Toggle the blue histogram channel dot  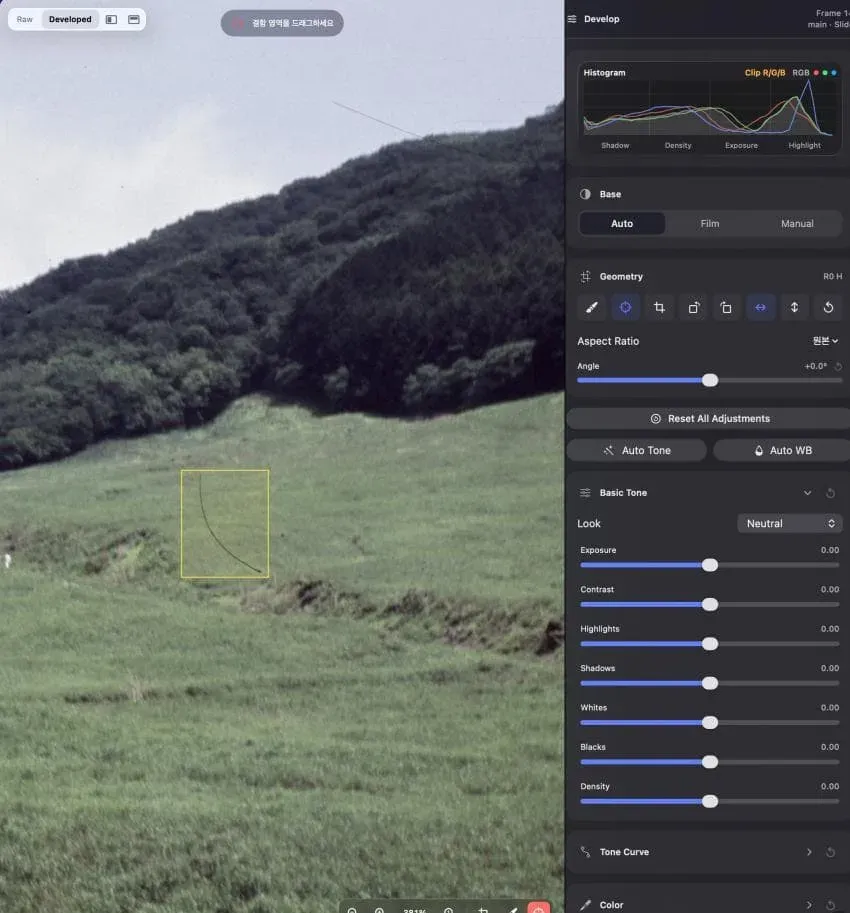[x=834, y=73]
